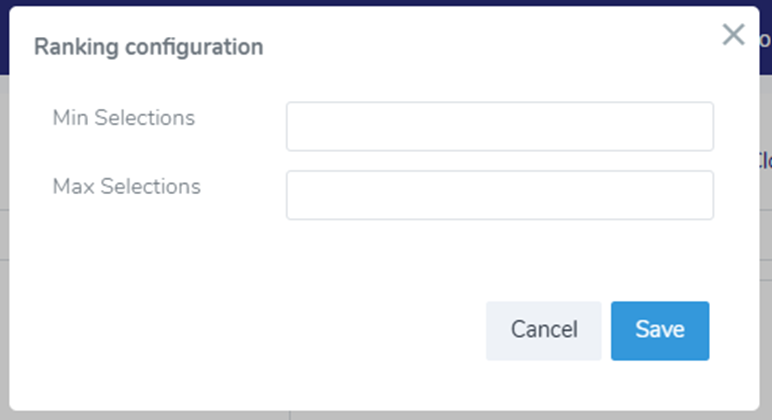772x420 pixels.
Task: Click the Ranking configuration dialog title
Action: coord(149,47)
